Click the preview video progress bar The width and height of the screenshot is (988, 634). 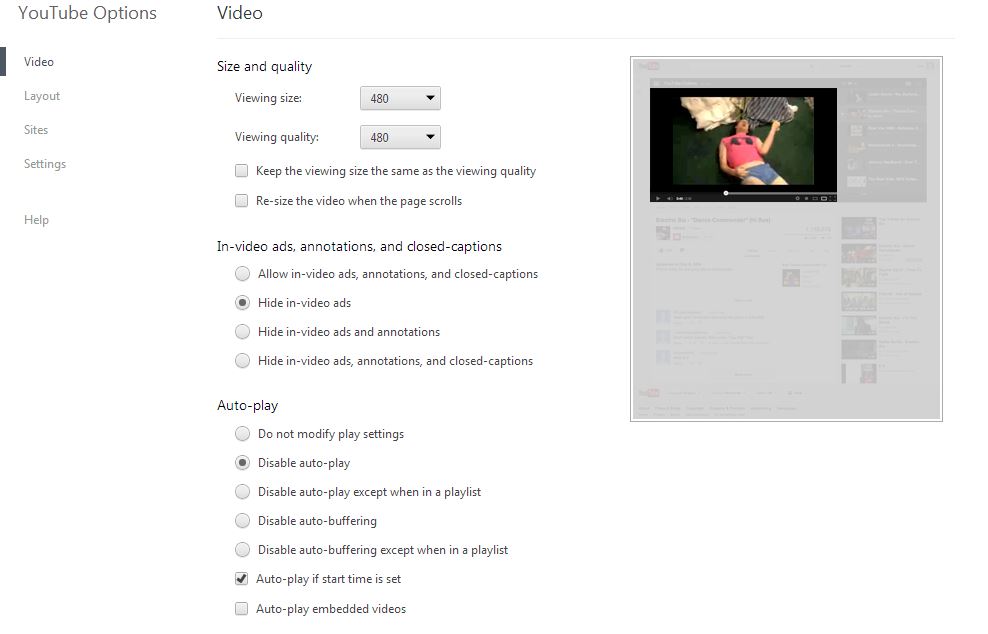tap(744, 193)
